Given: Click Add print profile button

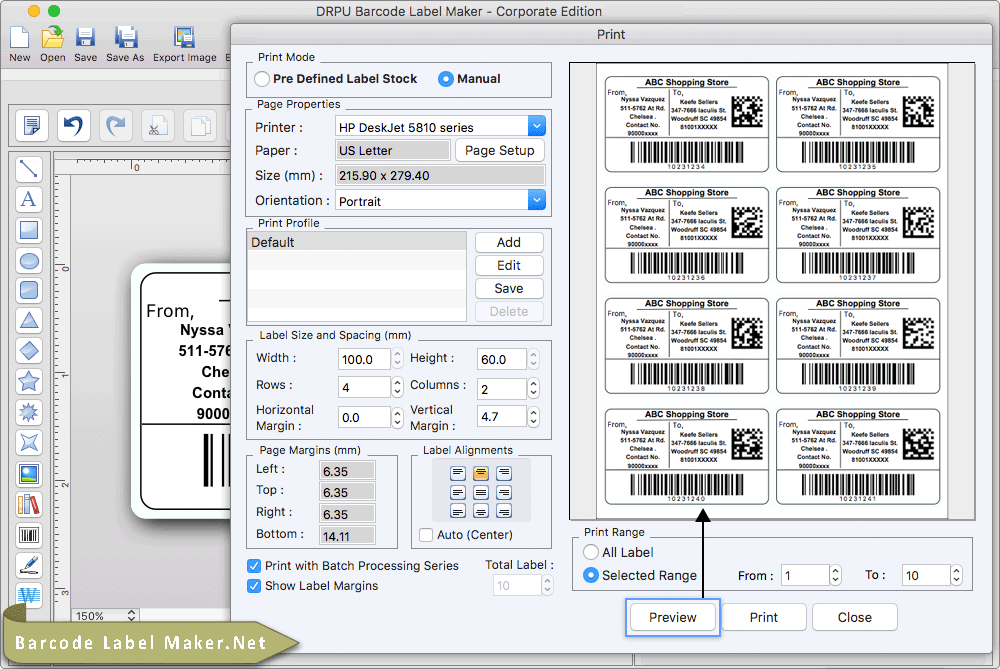Looking at the screenshot, I should [509, 242].
